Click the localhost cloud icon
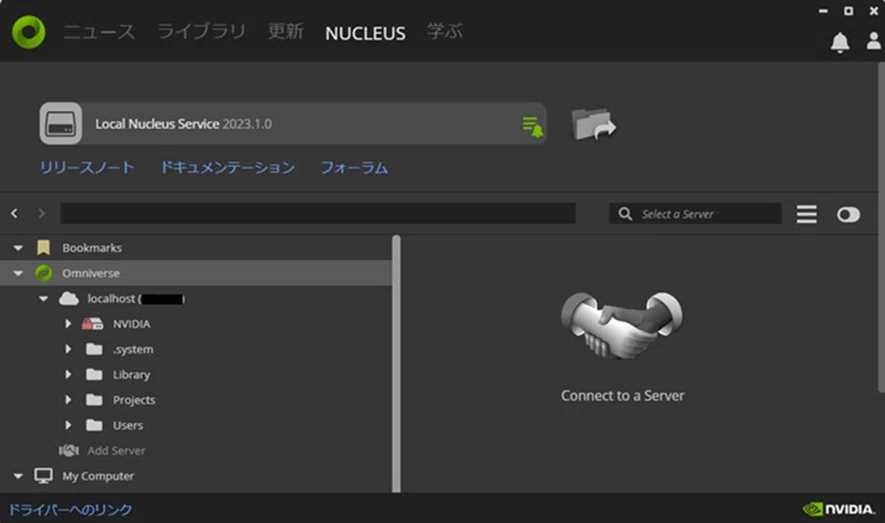The image size is (885, 523). [x=69, y=298]
